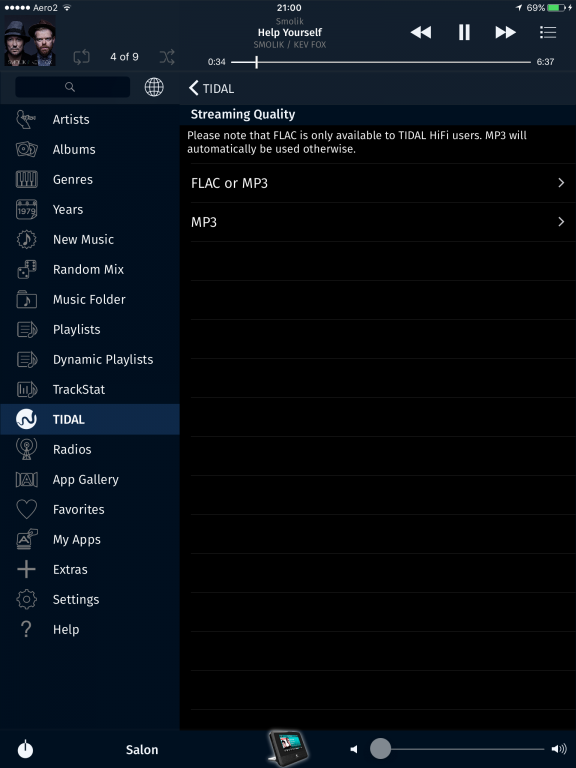Screen dimensions: 576x768
Task: Select Settings menu label
Action: point(76,600)
